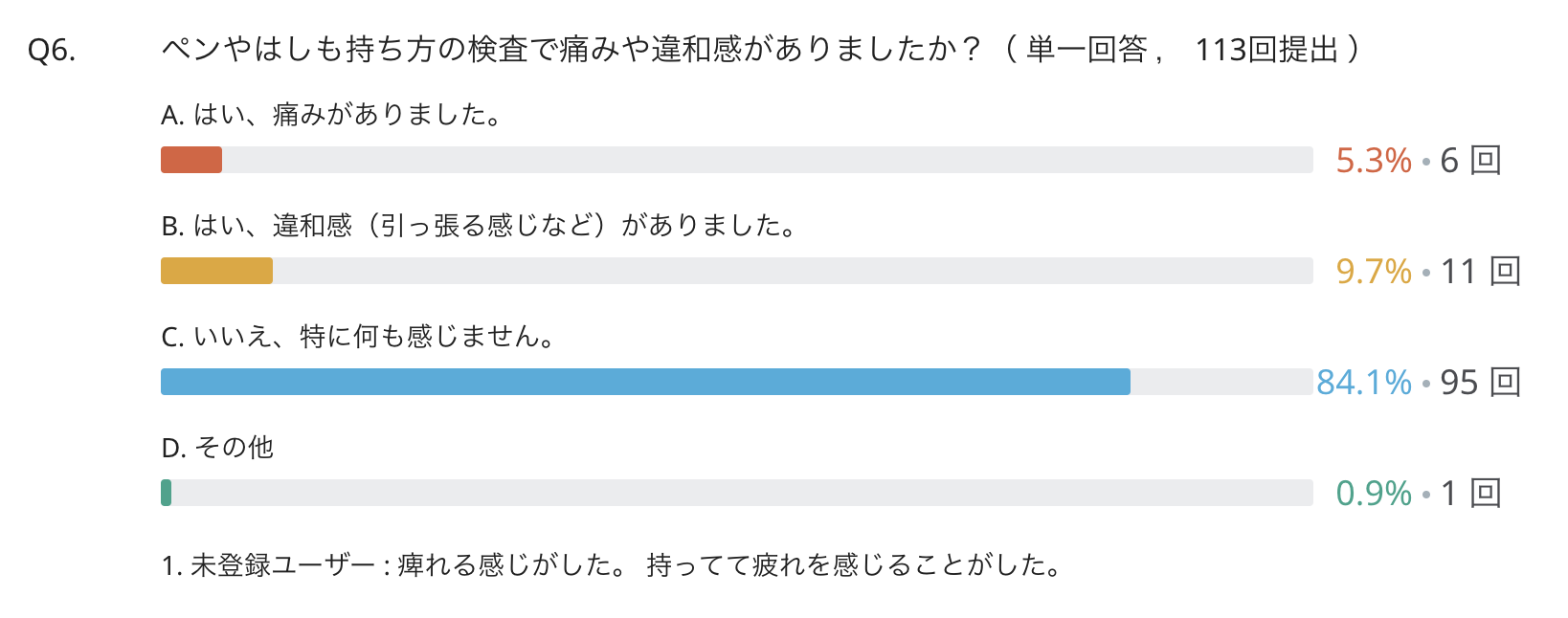Image resolution: width=1568 pixels, height=618 pixels.
Task: Click the Q6. question number label
Action: 52,50
